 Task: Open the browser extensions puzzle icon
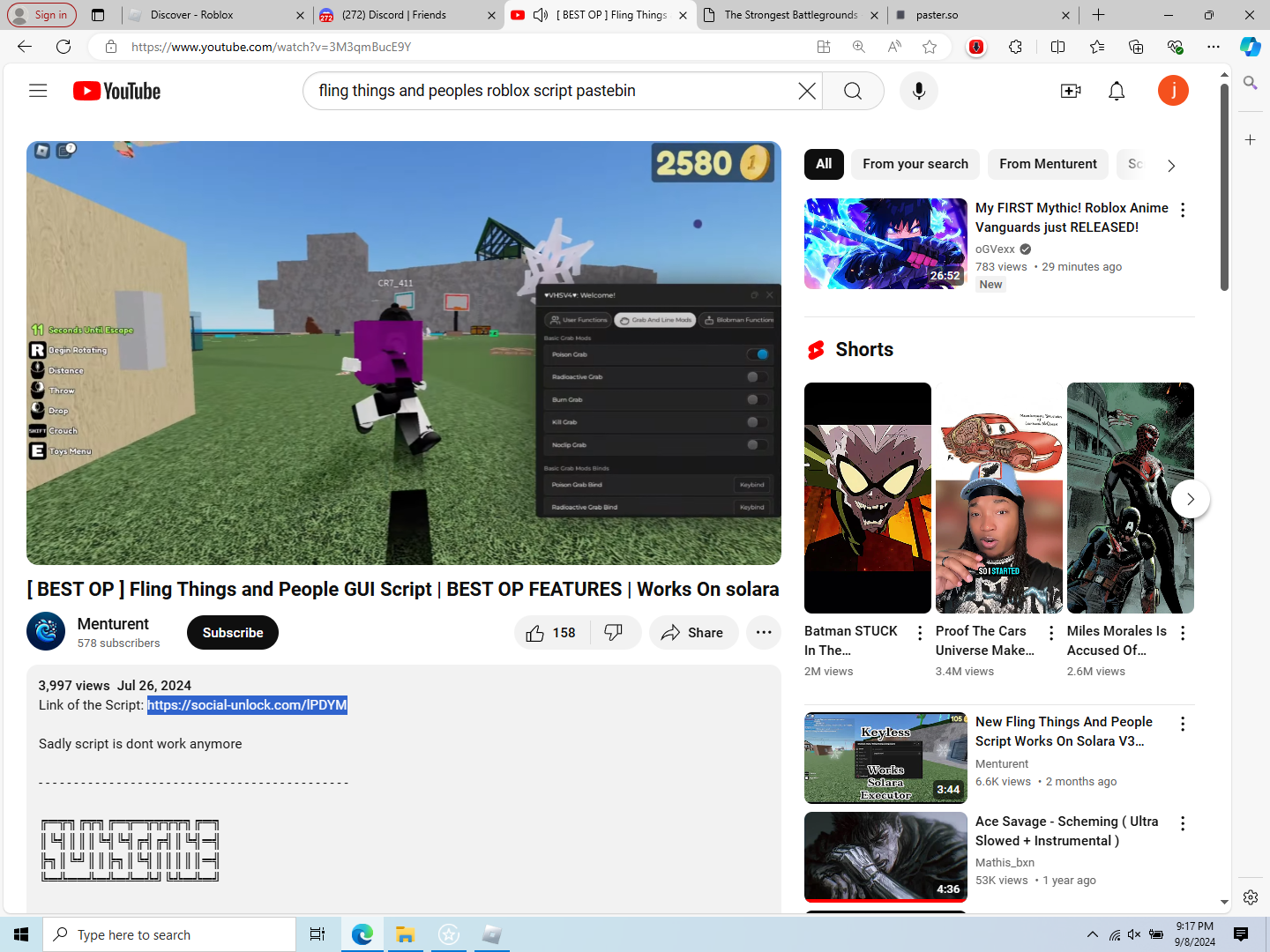click(x=1016, y=47)
